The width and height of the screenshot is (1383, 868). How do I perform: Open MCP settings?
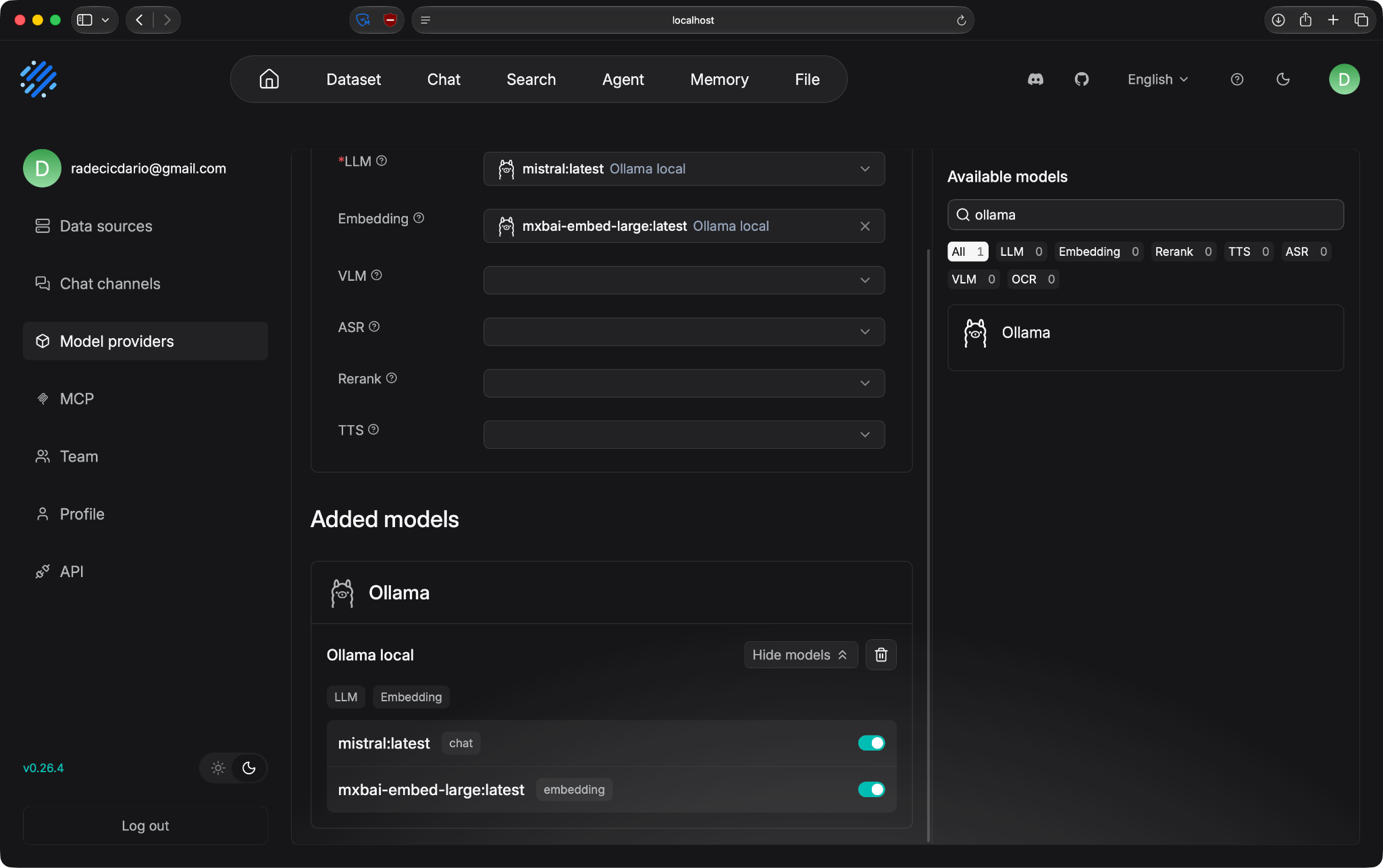coord(145,399)
